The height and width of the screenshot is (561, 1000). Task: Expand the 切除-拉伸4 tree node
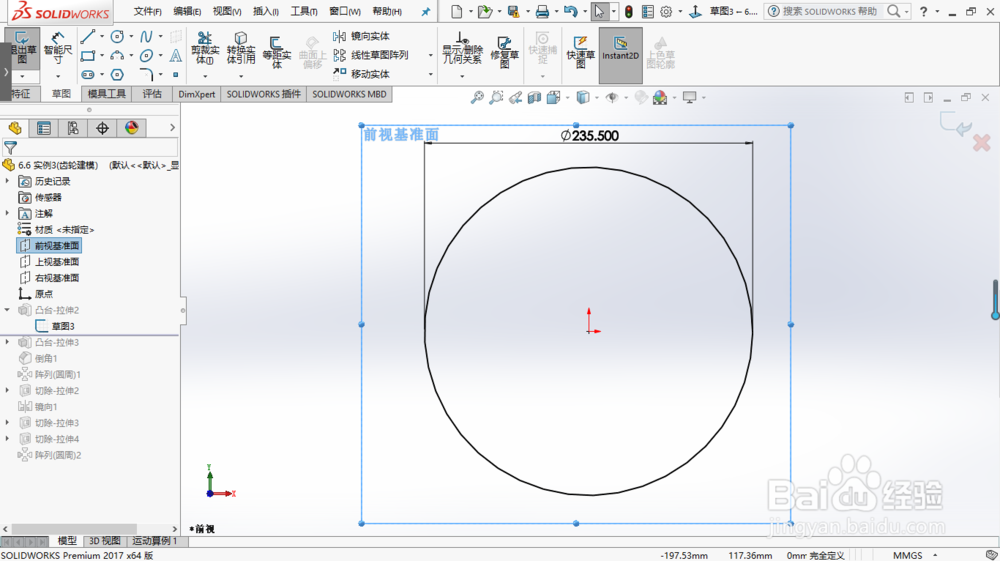8,439
